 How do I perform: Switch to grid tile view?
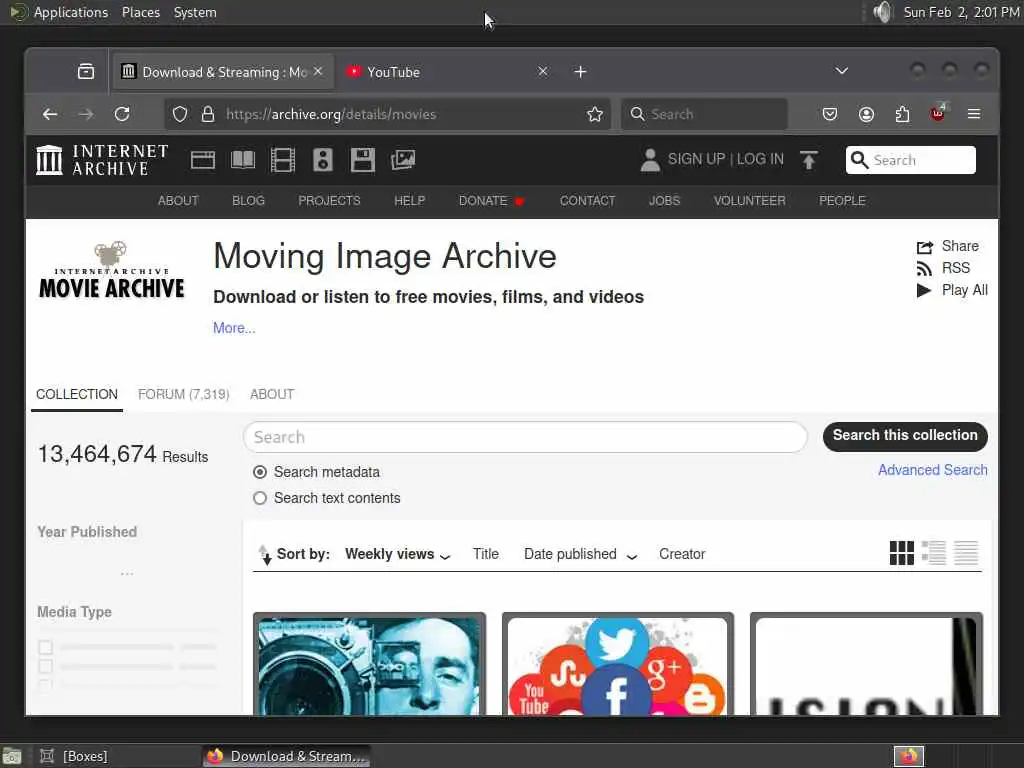[x=902, y=553]
